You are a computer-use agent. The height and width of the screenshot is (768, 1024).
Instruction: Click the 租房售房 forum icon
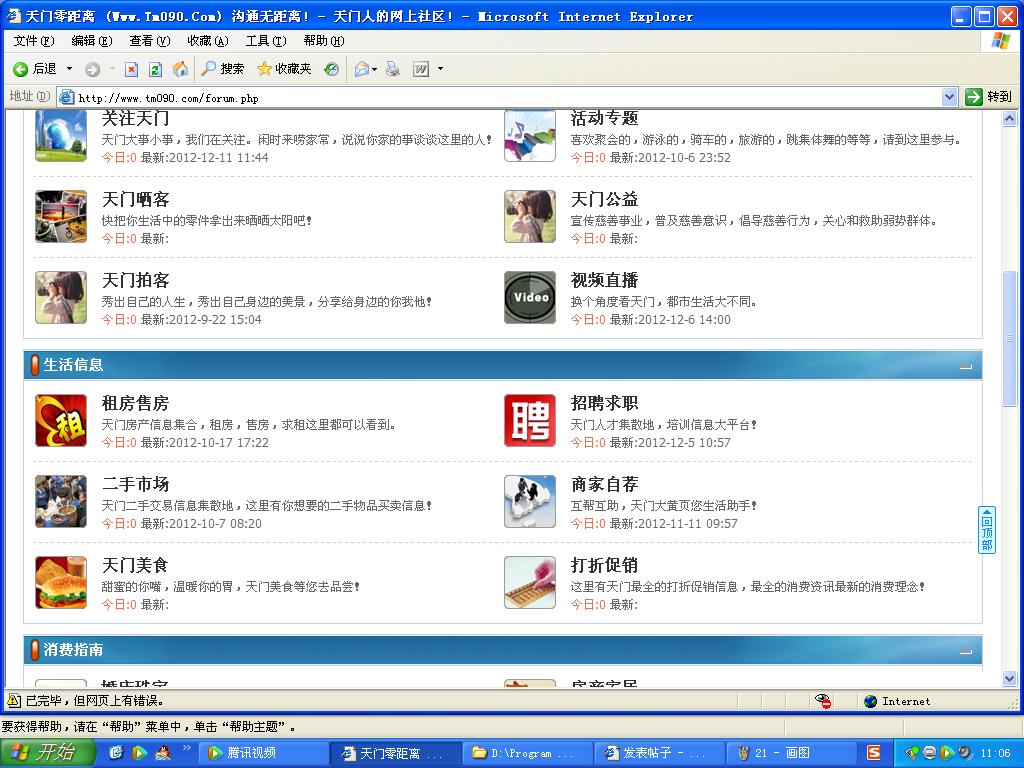point(60,421)
